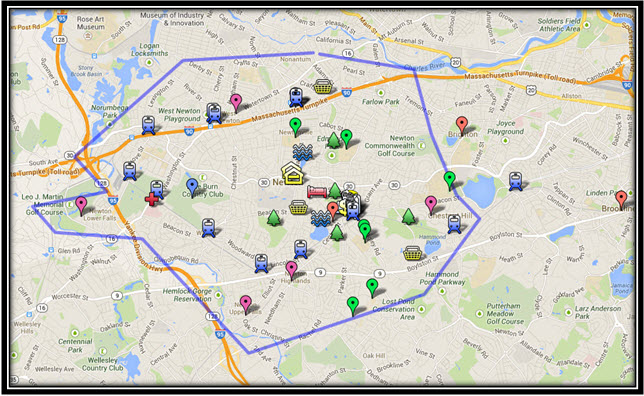Screen dimensions: 644x396
Task: Click the red bed lodging marker
Action: point(317,192)
